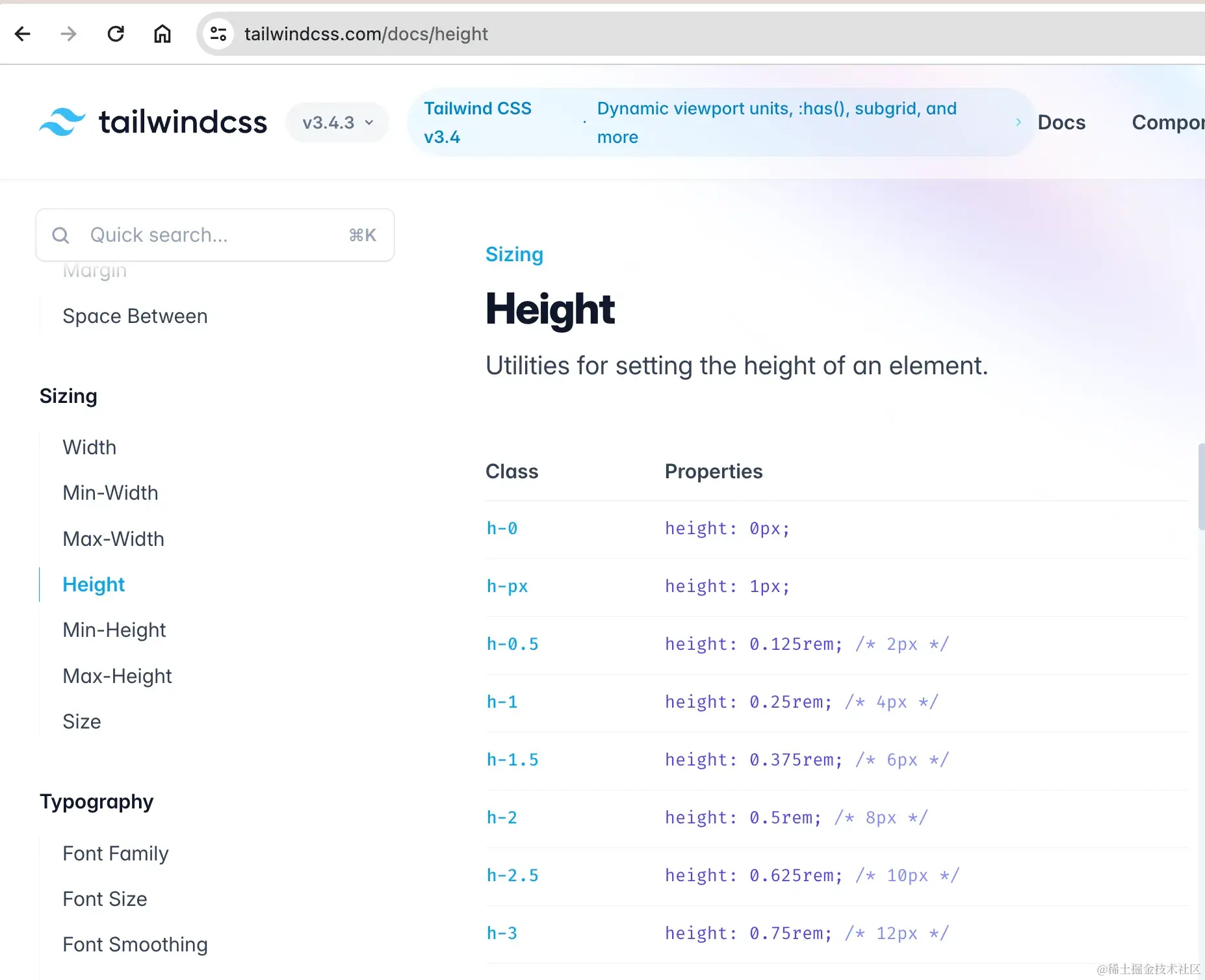The image size is (1205, 980).
Task: Click the Properties column header
Action: coord(714,471)
